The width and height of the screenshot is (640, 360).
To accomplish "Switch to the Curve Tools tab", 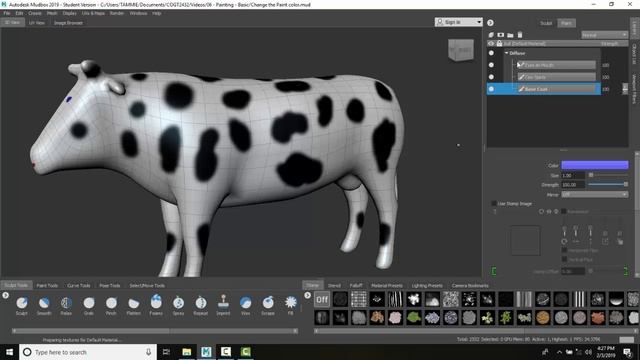I will [x=79, y=285].
